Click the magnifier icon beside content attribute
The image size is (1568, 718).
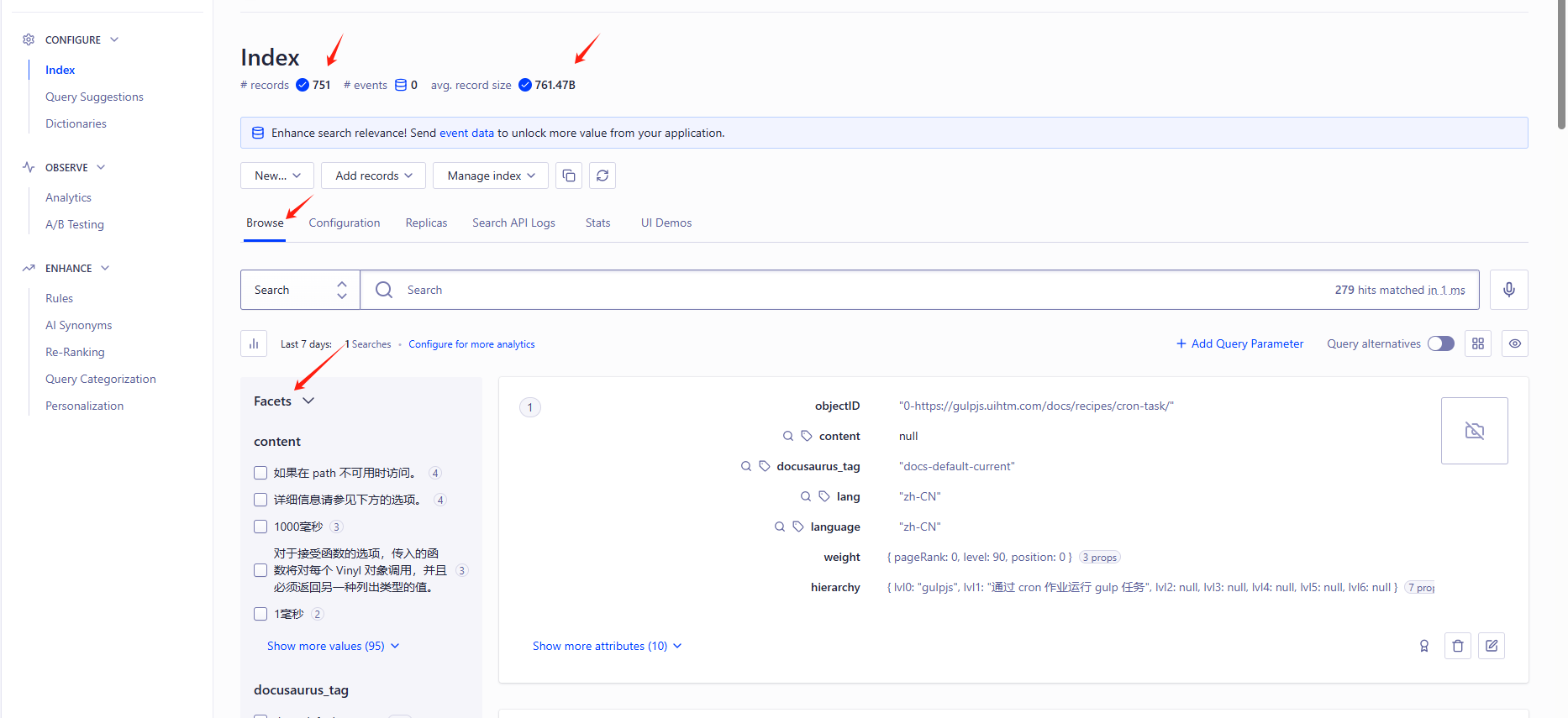pos(788,436)
